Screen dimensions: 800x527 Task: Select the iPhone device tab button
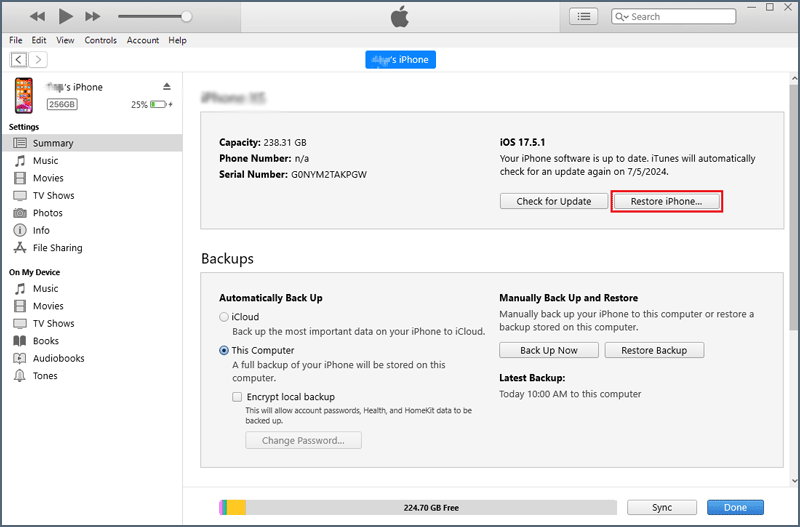click(401, 60)
